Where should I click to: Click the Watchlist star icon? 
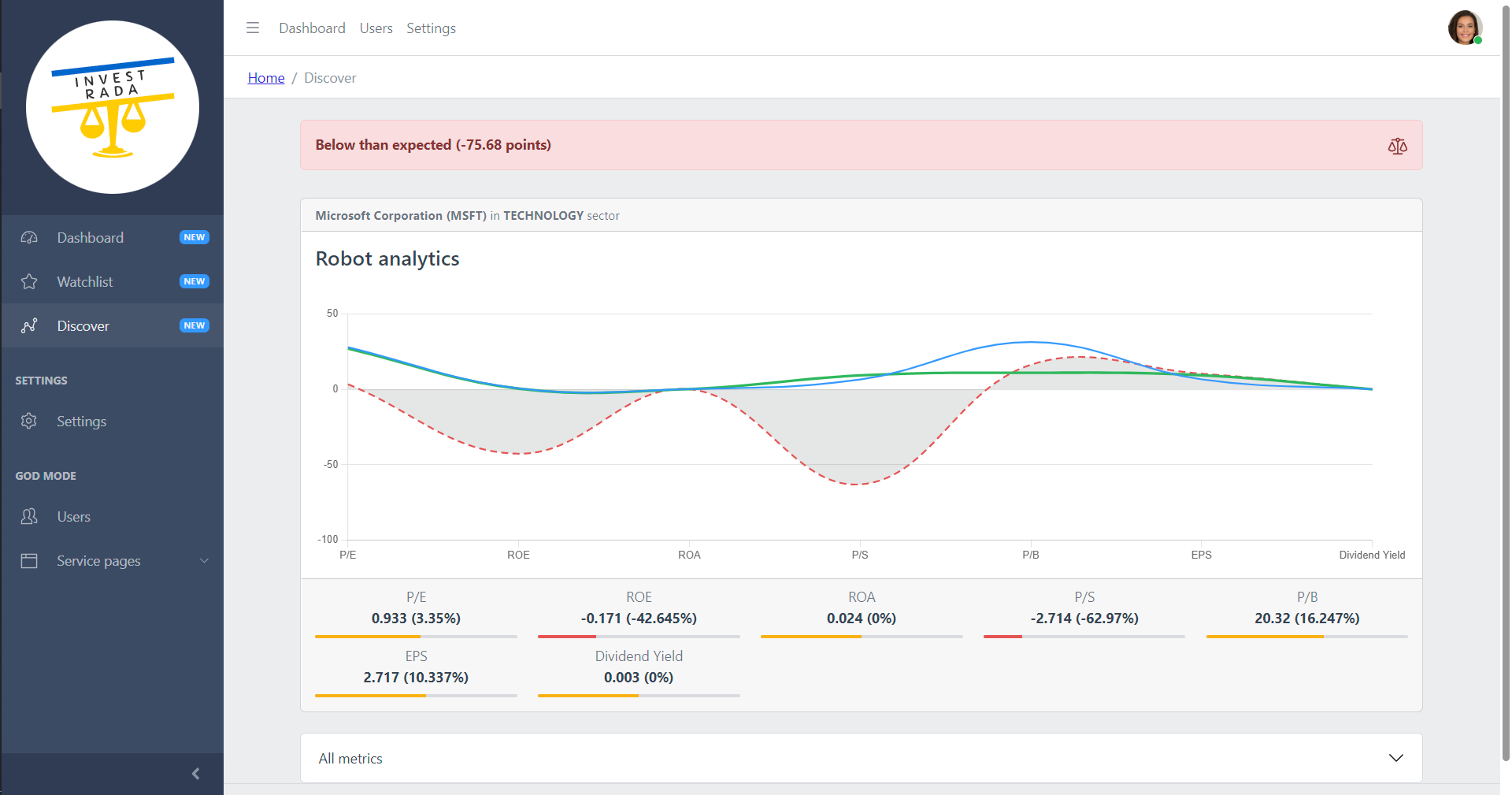[x=29, y=282]
